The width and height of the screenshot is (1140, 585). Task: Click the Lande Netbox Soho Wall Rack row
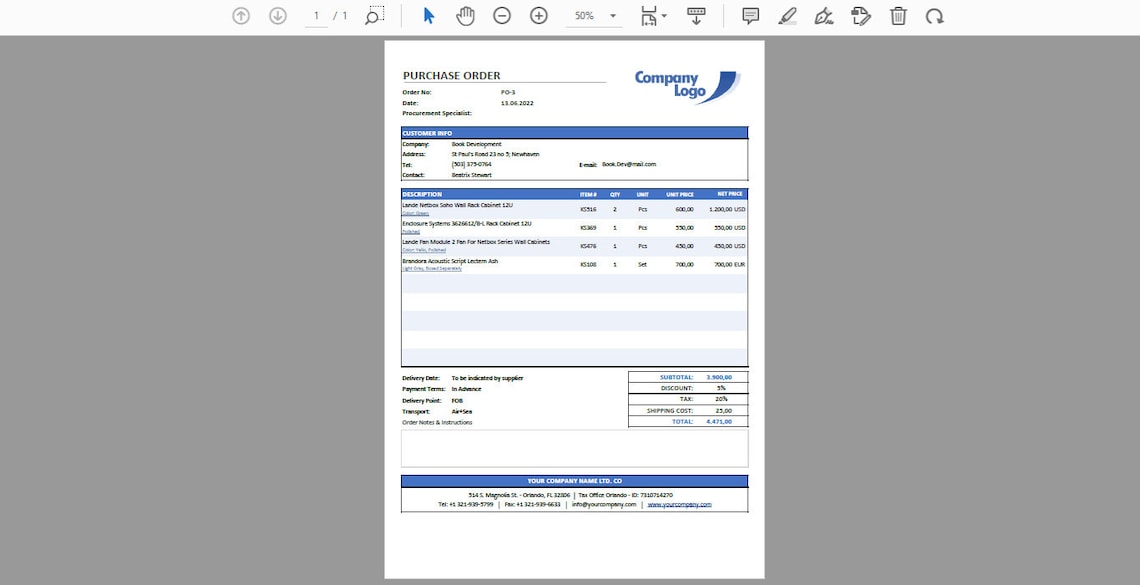574,209
